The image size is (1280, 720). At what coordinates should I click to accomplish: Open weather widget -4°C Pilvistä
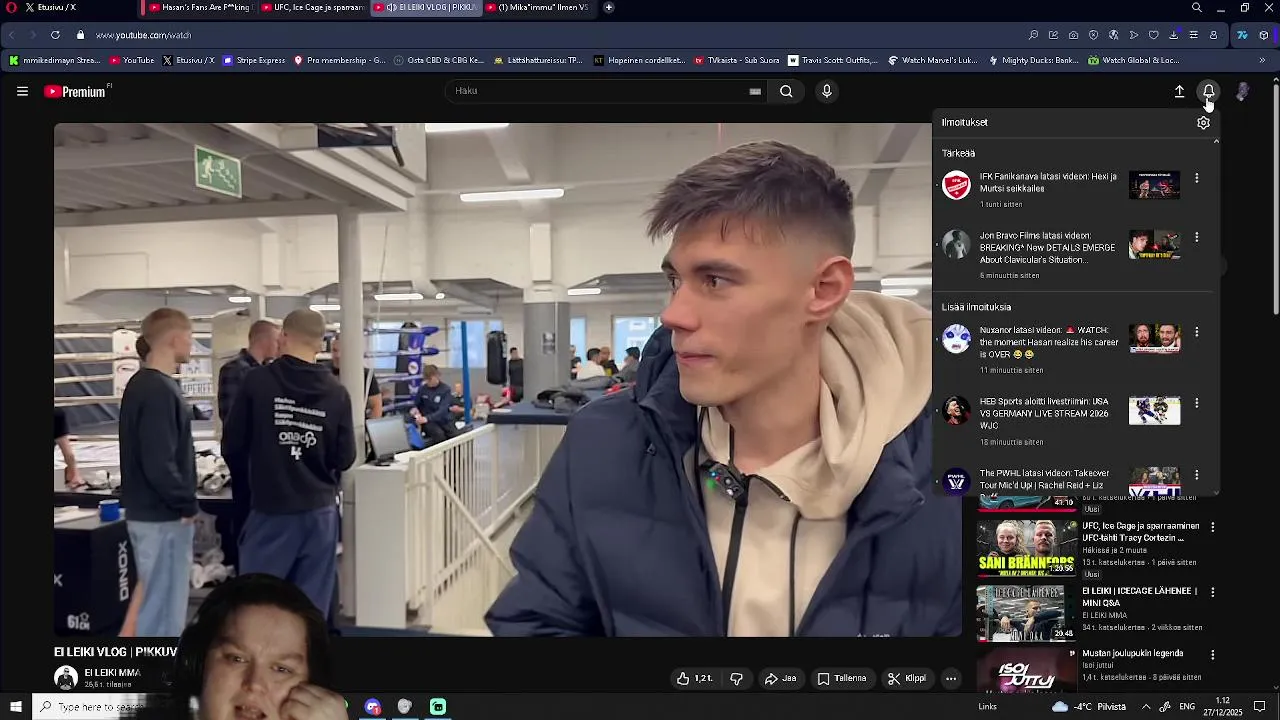1089,707
